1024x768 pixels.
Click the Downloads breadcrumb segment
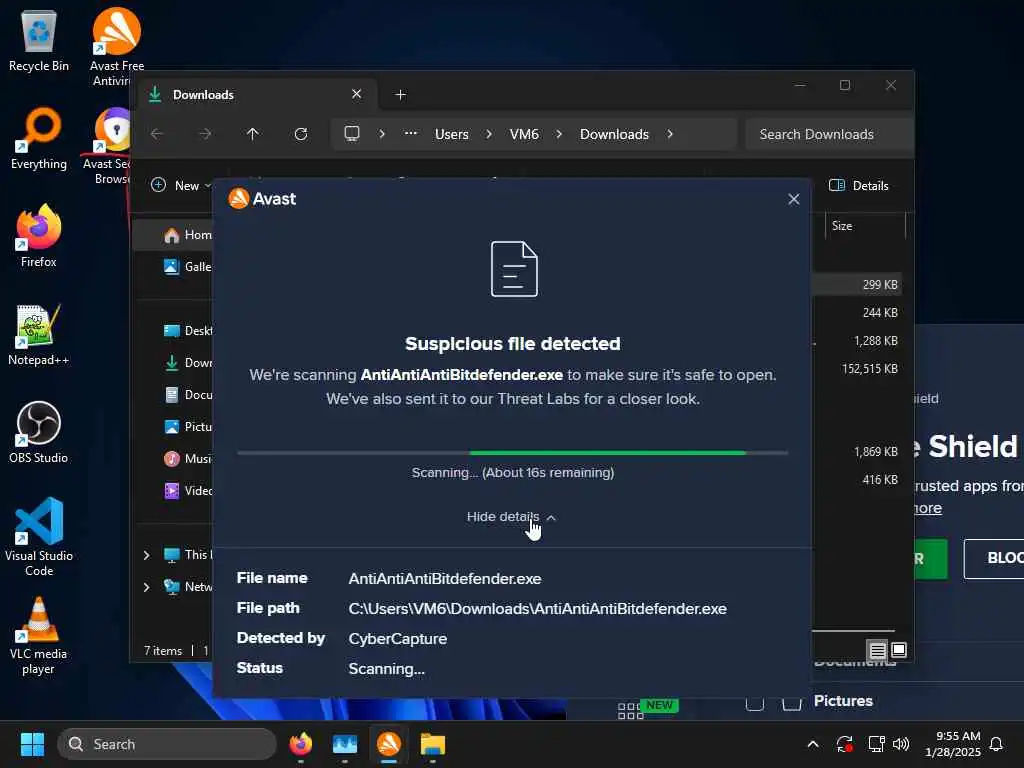(x=615, y=134)
